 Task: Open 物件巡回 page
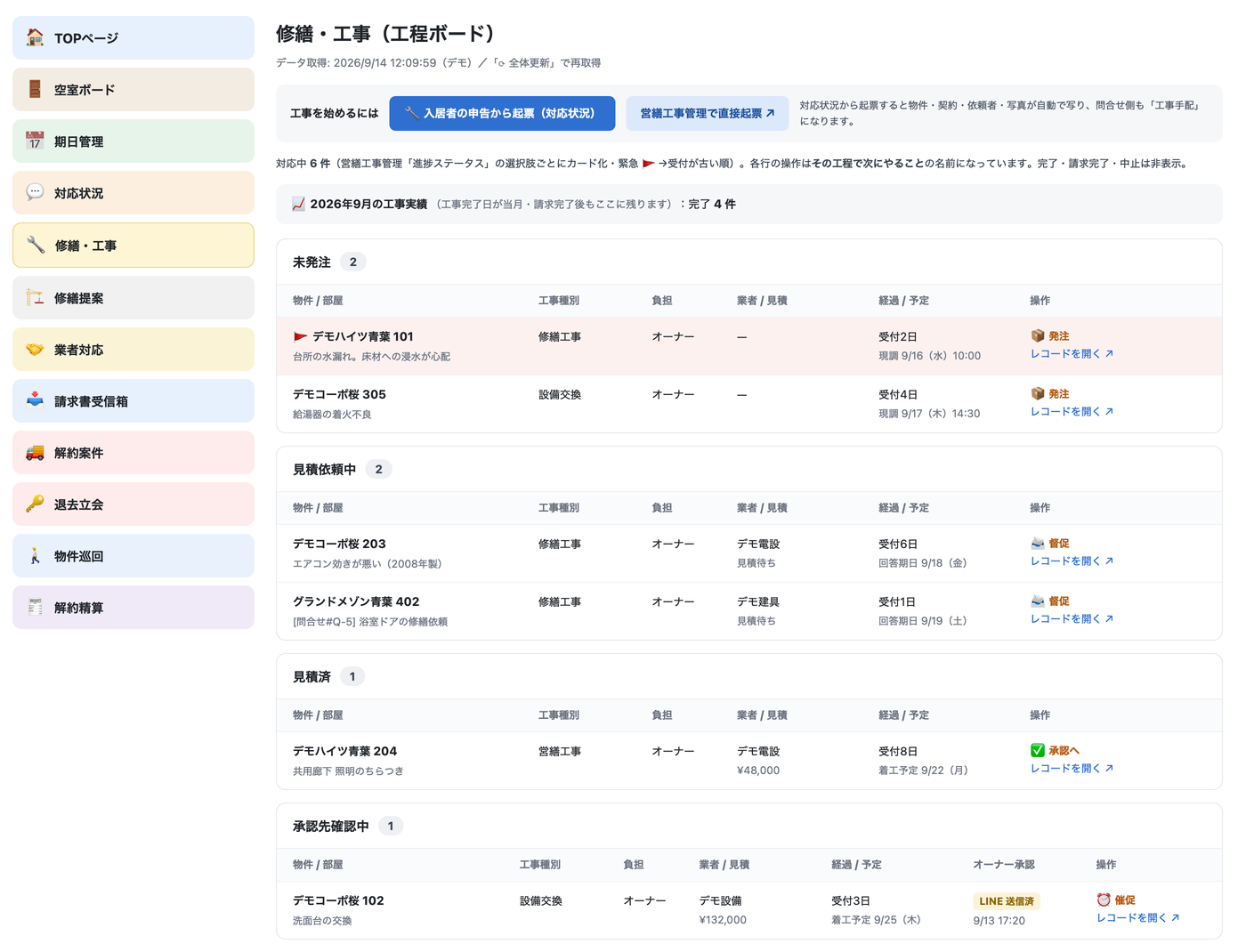[133, 555]
